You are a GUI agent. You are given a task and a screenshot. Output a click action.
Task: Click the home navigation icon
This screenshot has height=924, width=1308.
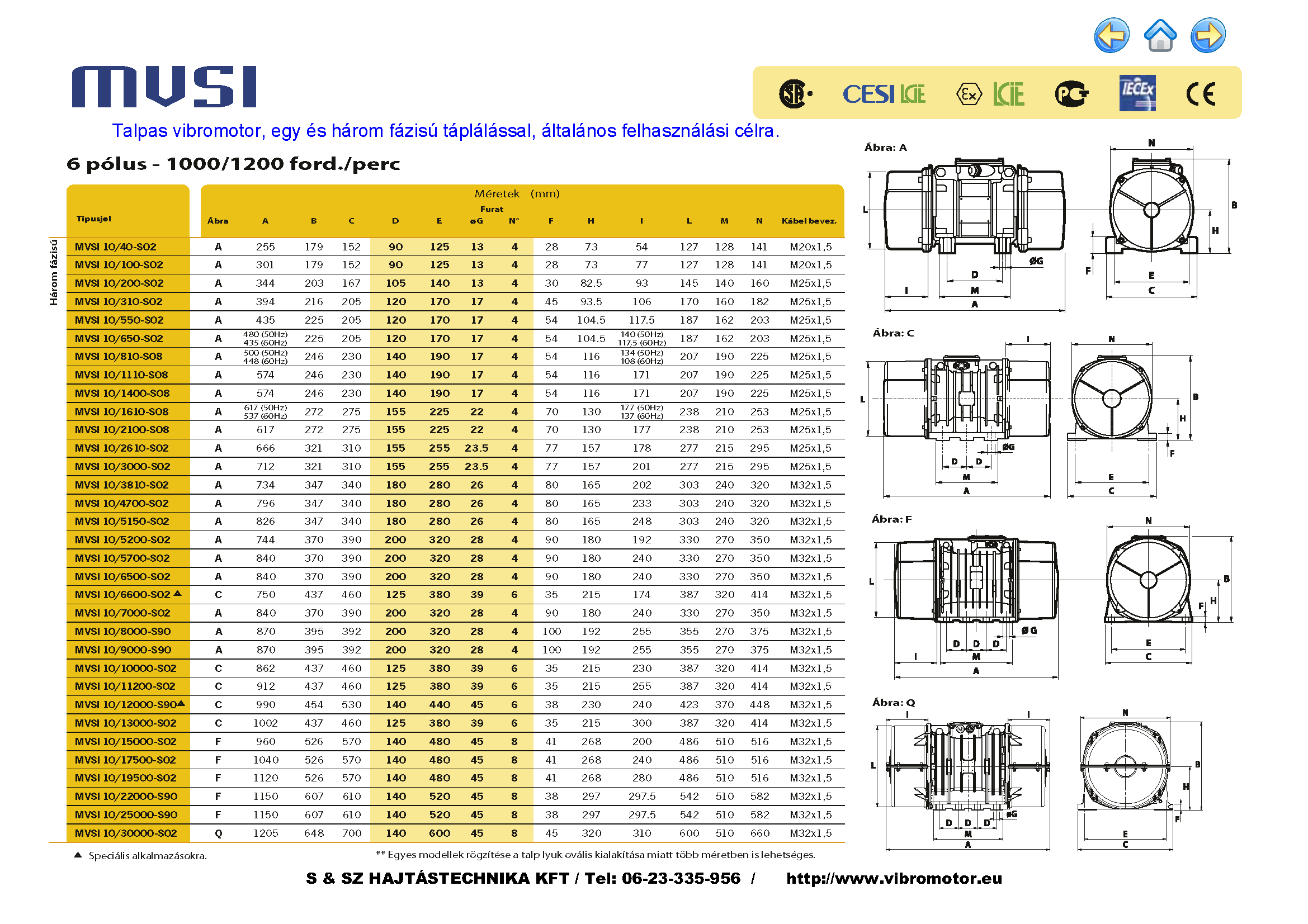[x=1160, y=35]
